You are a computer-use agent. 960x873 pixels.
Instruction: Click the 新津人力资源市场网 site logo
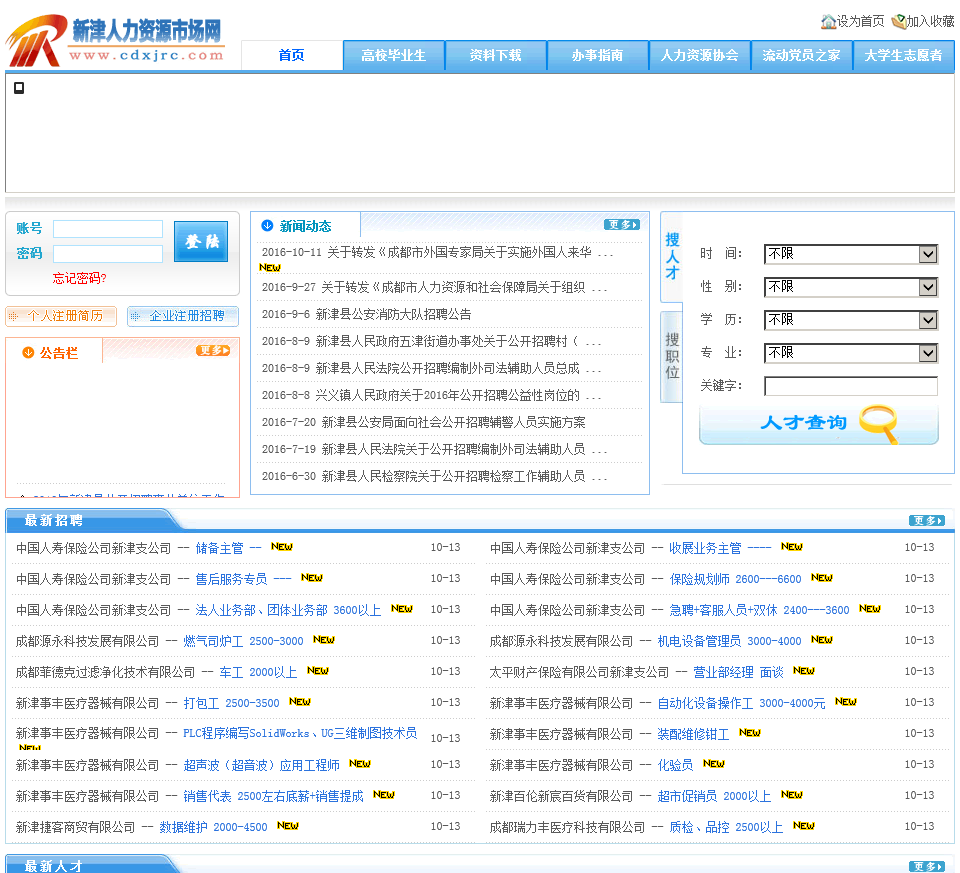[x=115, y=40]
